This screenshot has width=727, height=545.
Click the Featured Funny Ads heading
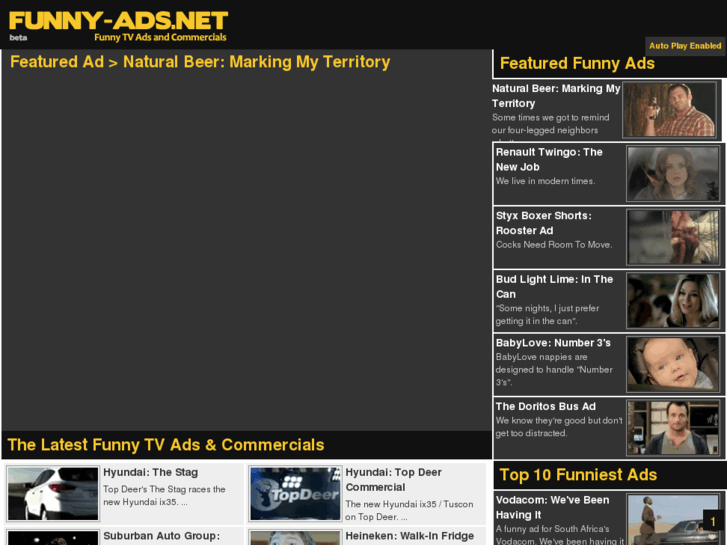[x=577, y=63]
